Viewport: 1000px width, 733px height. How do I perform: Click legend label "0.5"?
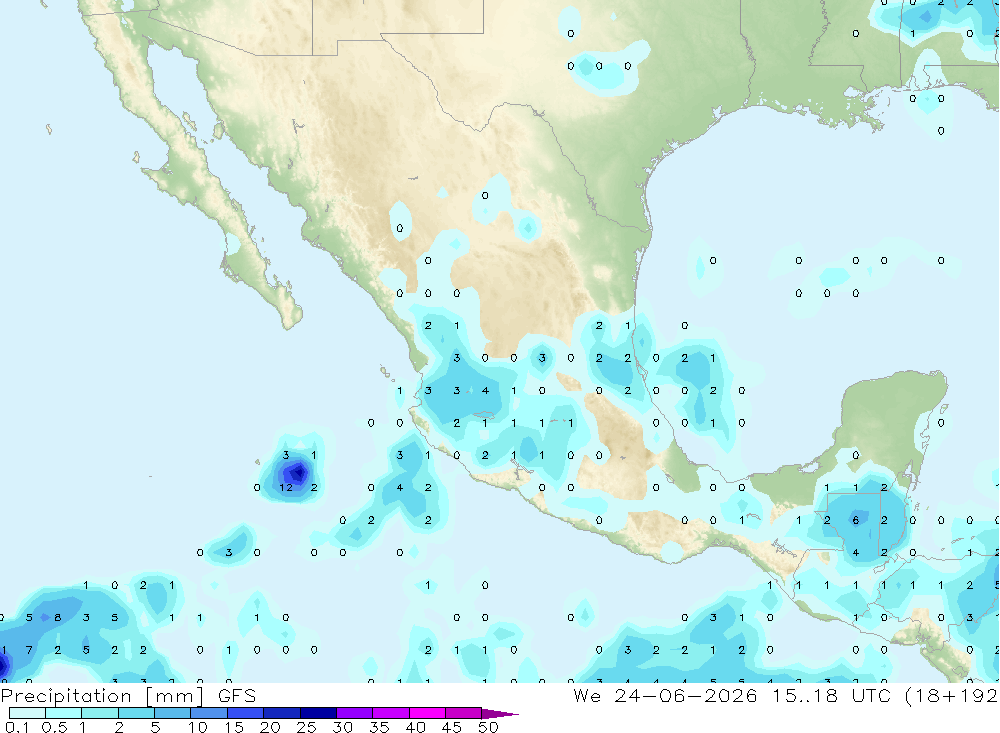point(54,727)
